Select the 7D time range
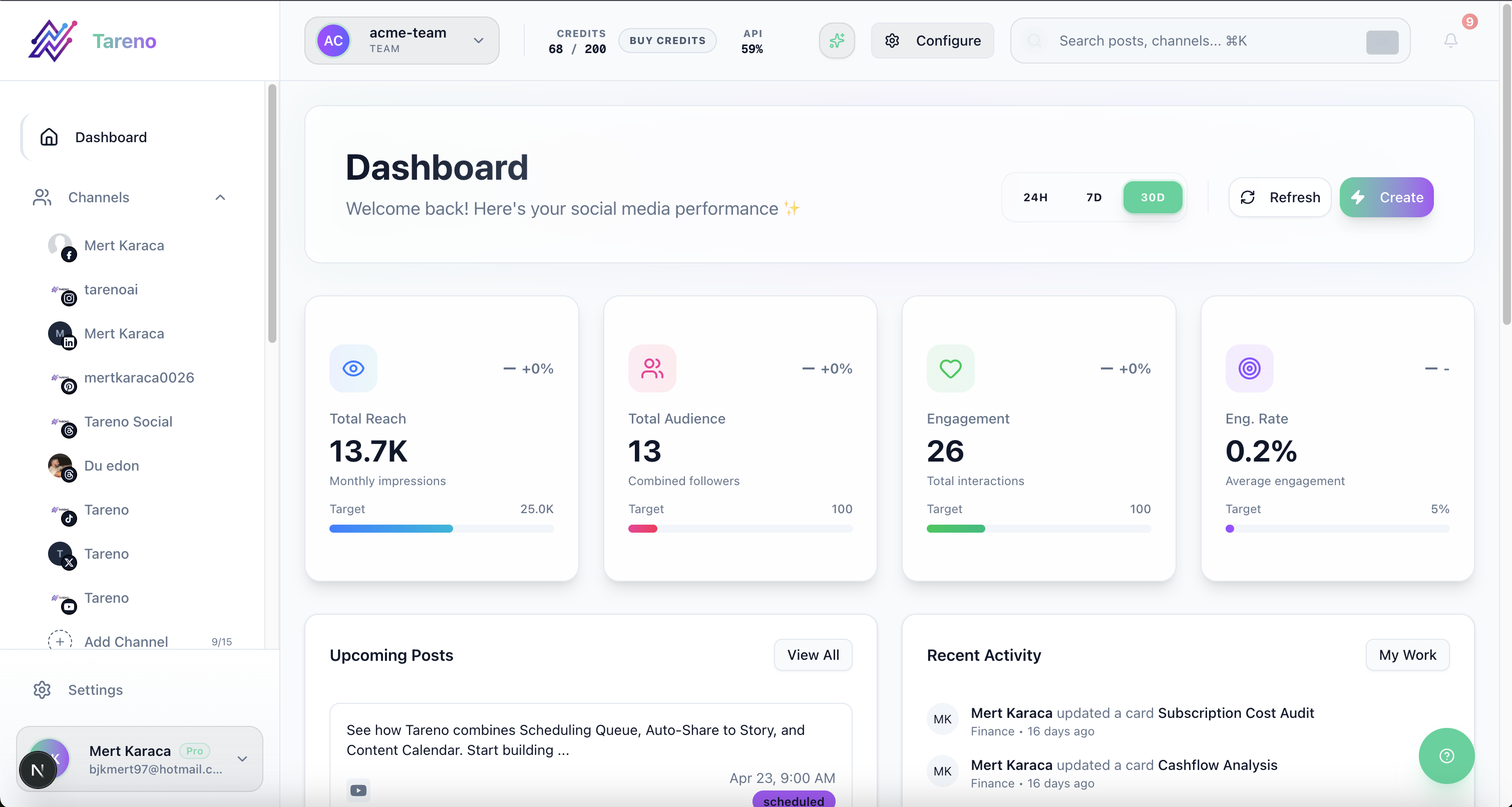The width and height of the screenshot is (1512, 807). click(x=1093, y=197)
